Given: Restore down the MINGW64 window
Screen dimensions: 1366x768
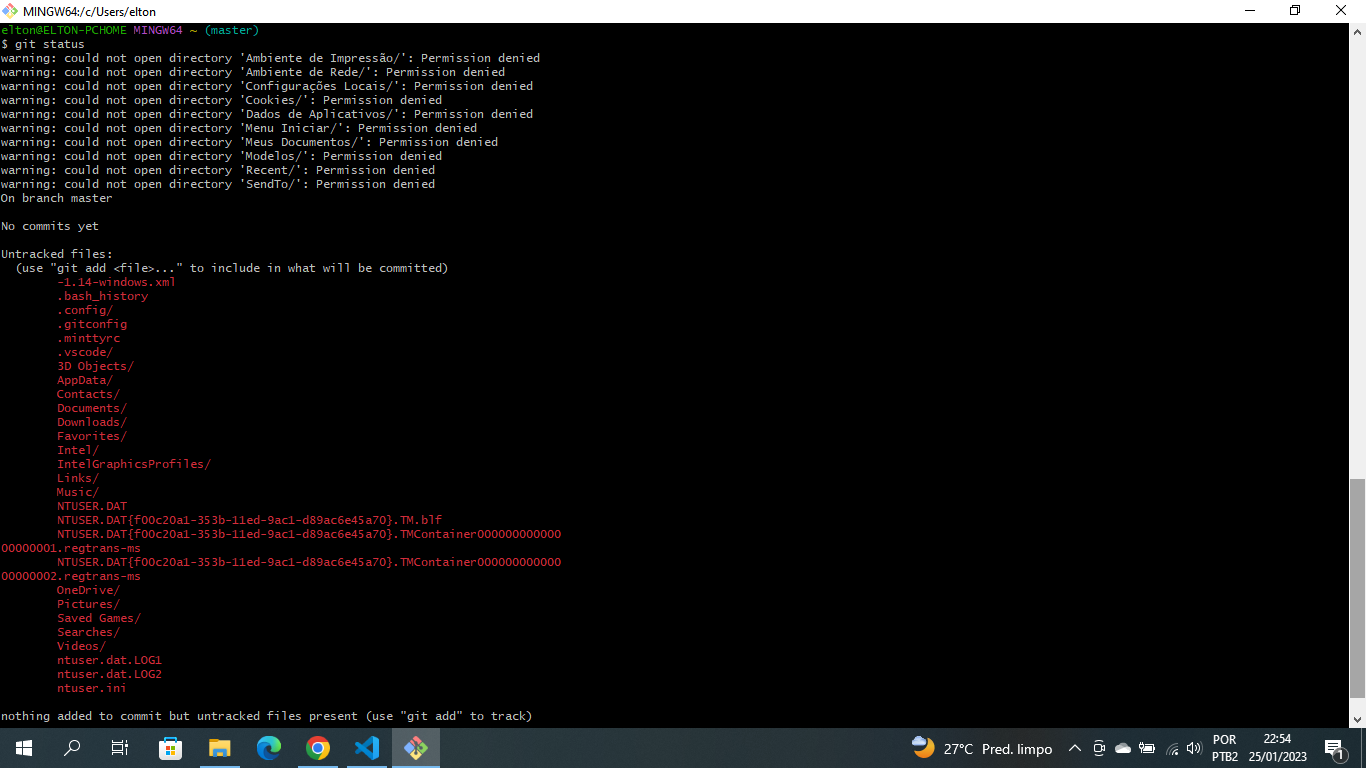Looking at the screenshot, I should click(1295, 11).
